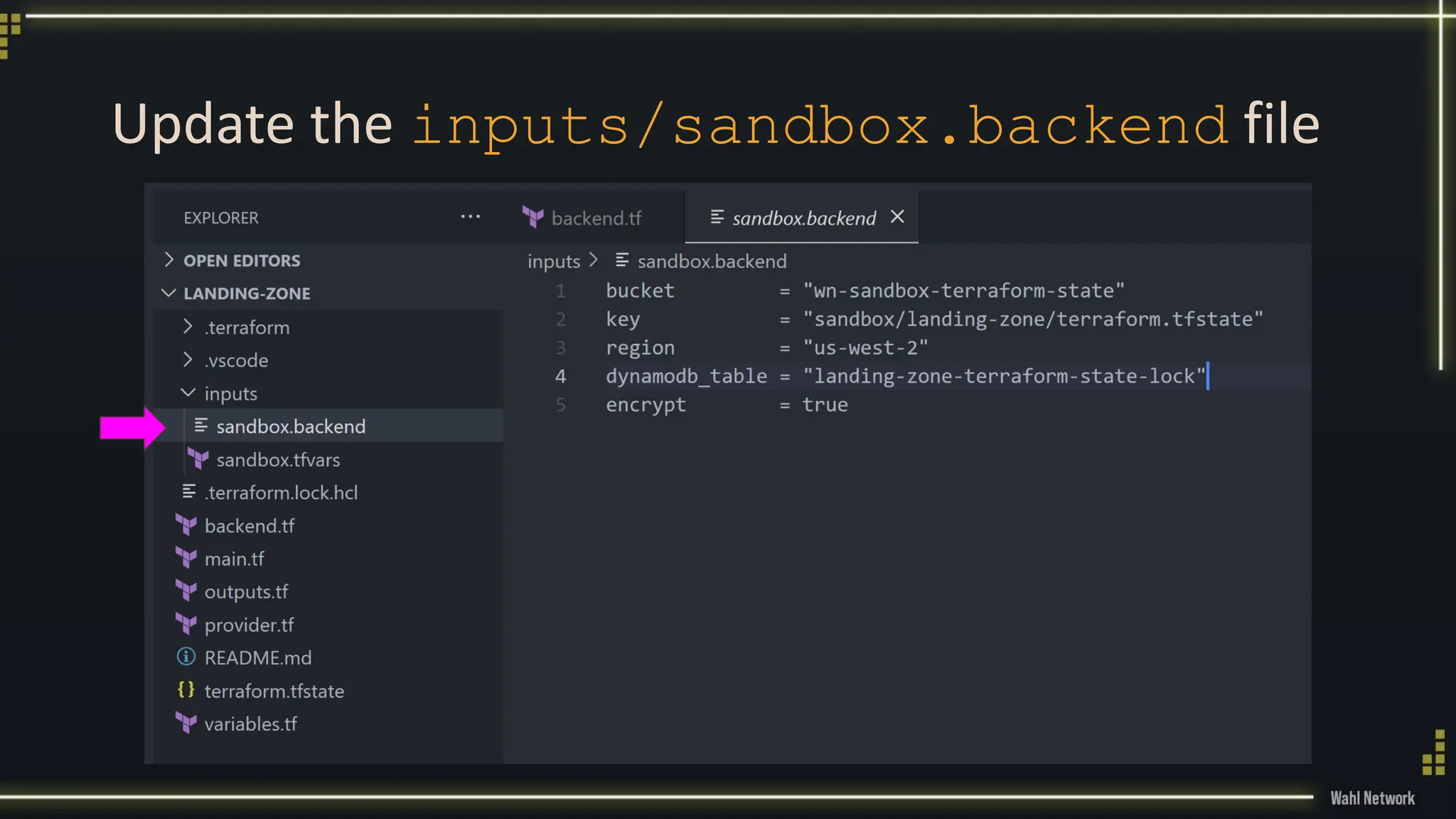The image size is (1456, 819).
Task: Click the bucket key name
Action: (x=640, y=291)
